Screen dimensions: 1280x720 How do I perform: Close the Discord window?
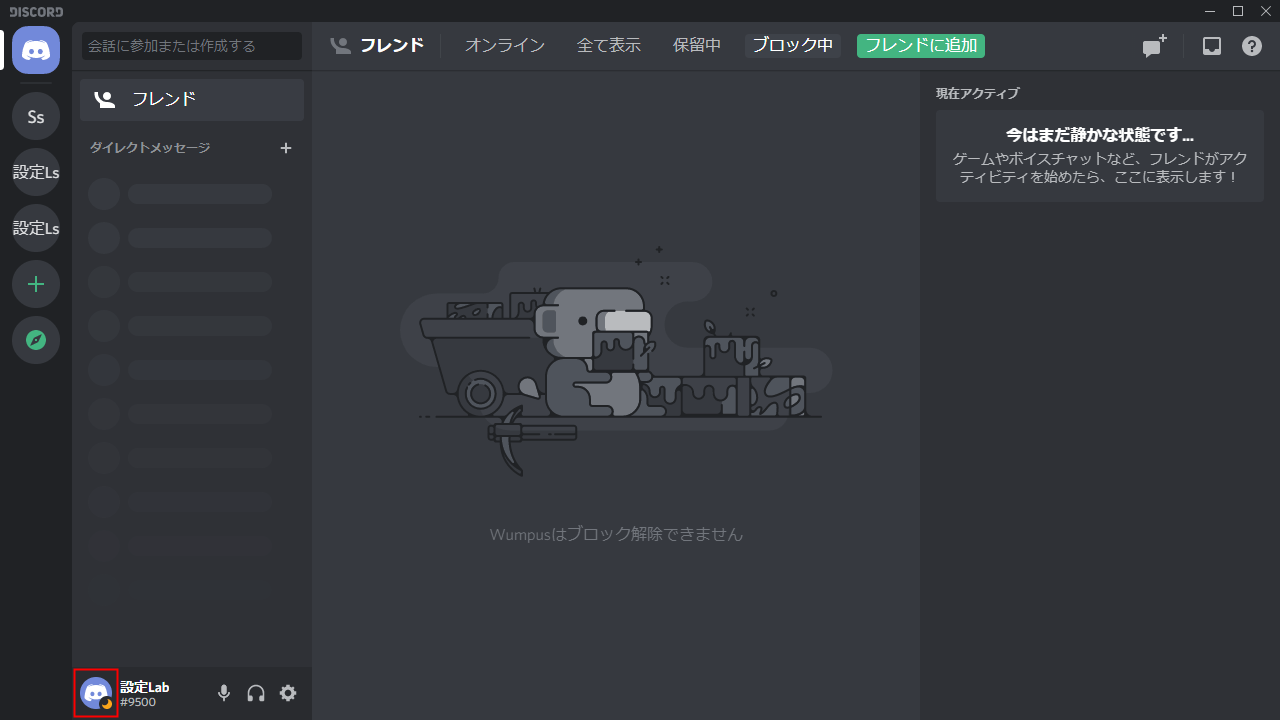click(x=1265, y=11)
